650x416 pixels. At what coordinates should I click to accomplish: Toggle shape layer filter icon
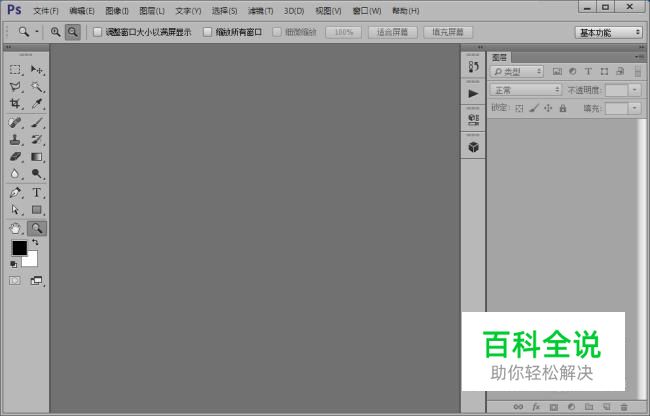(x=604, y=72)
